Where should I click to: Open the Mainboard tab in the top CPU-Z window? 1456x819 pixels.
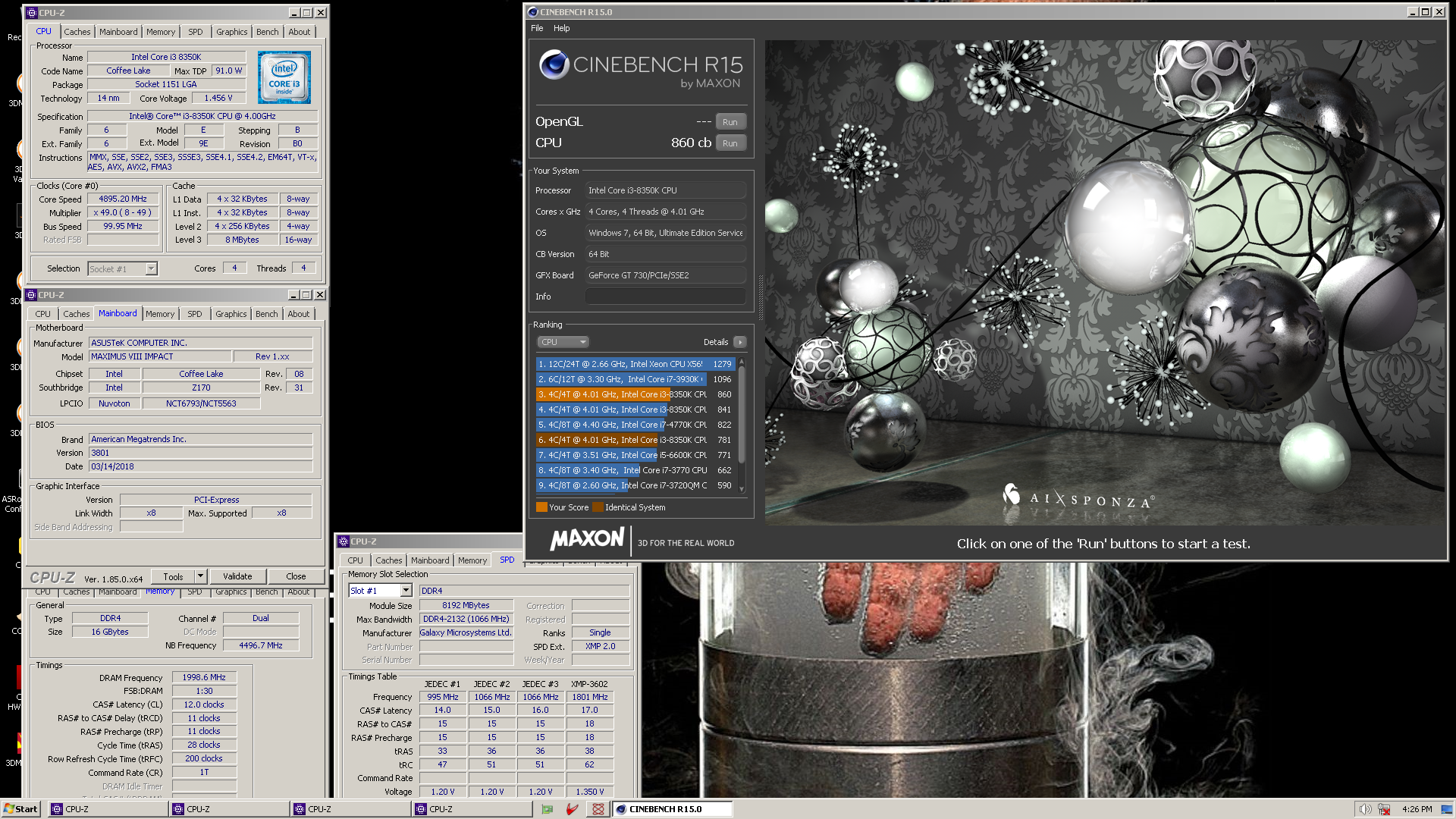tap(118, 32)
